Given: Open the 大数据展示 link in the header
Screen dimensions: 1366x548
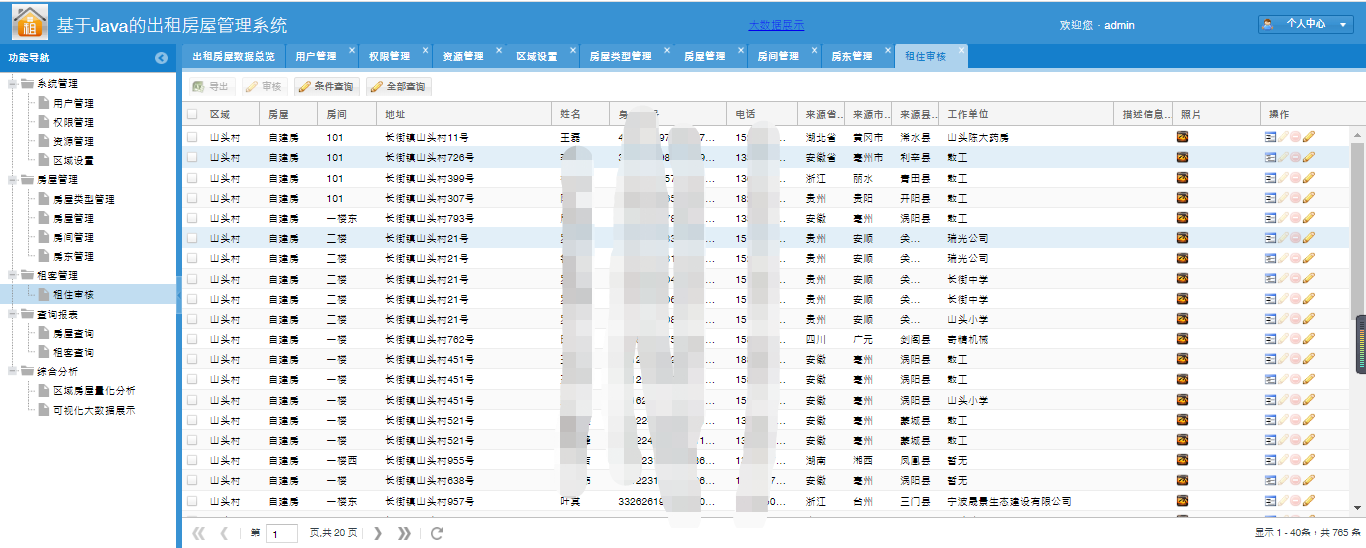Looking at the screenshot, I should pos(775,25).
